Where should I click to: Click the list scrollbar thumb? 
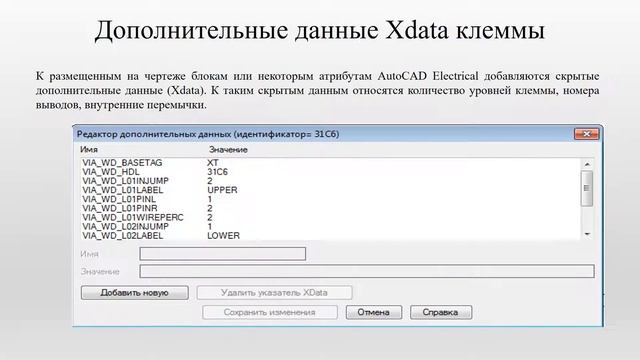(x=587, y=188)
